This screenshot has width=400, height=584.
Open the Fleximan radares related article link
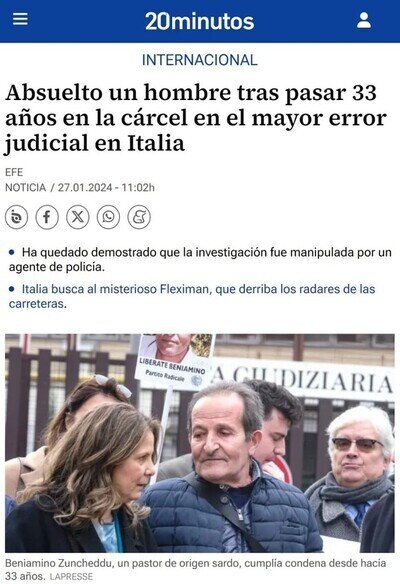192,296
